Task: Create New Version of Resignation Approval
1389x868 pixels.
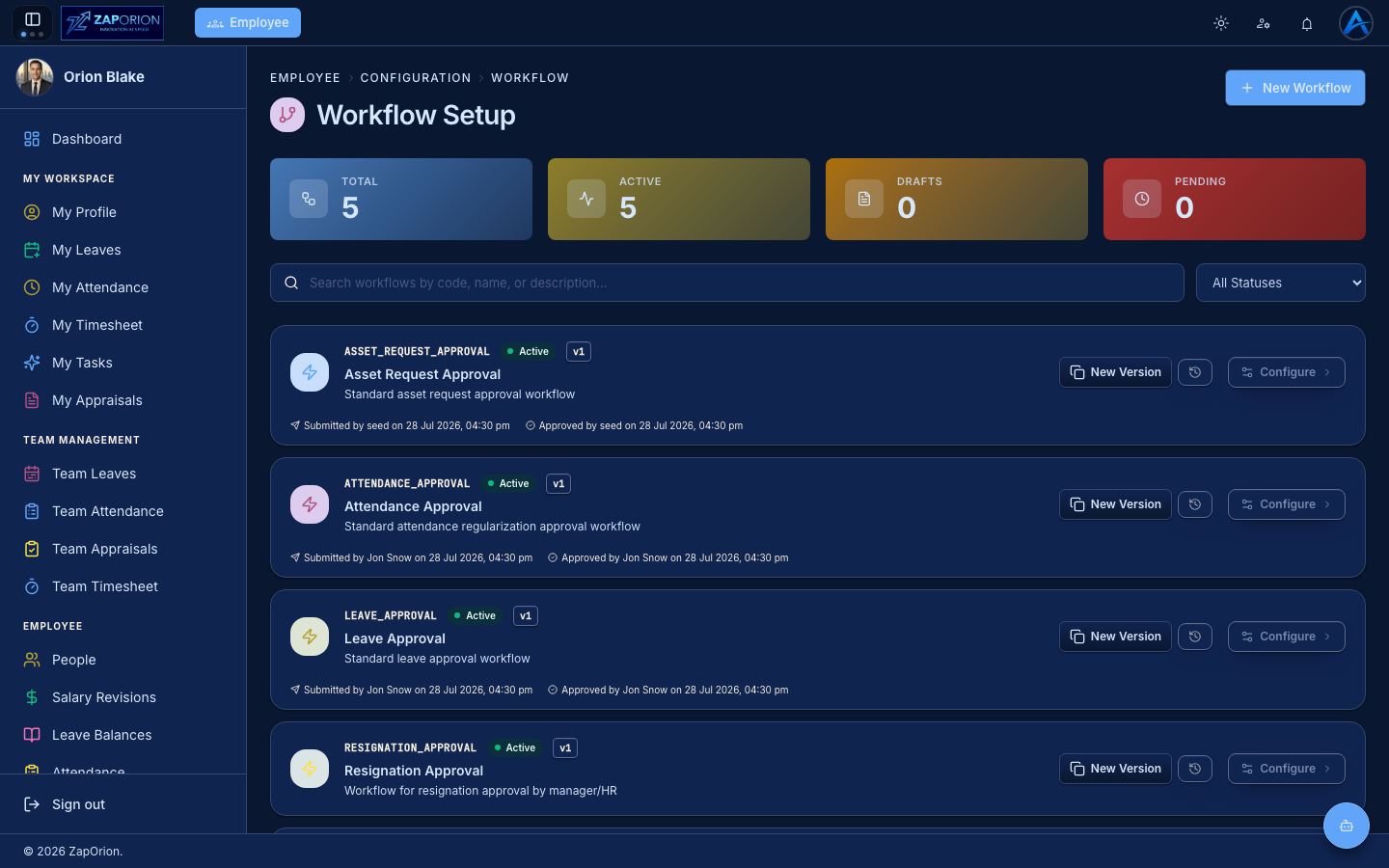Action: coord(1115,769)
